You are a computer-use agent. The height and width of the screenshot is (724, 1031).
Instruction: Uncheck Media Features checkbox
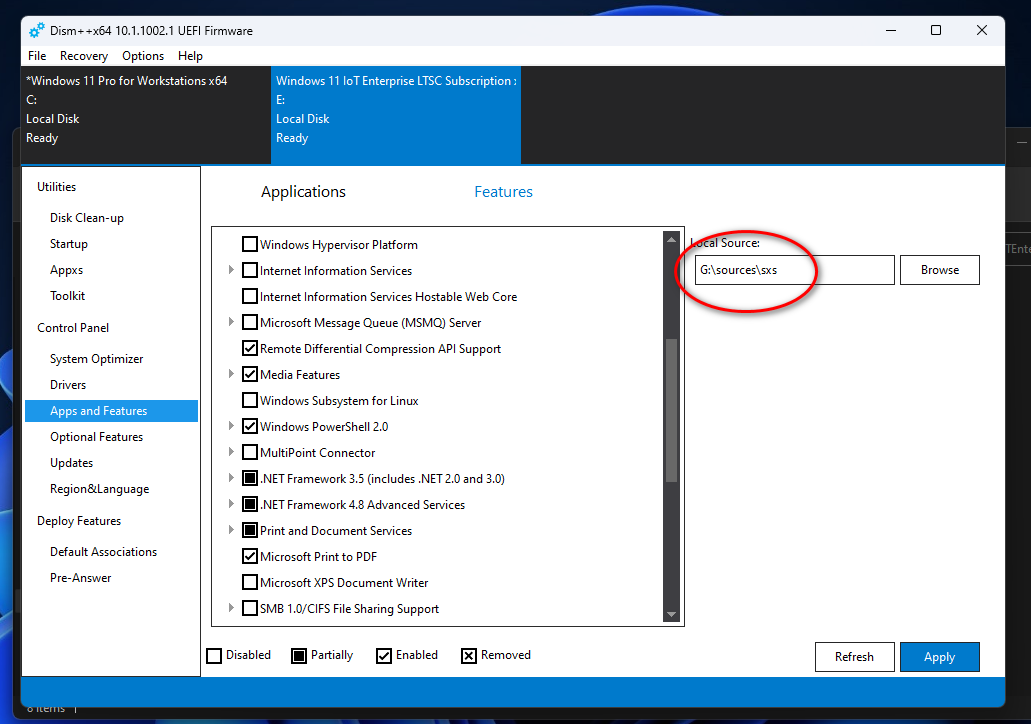250,374
